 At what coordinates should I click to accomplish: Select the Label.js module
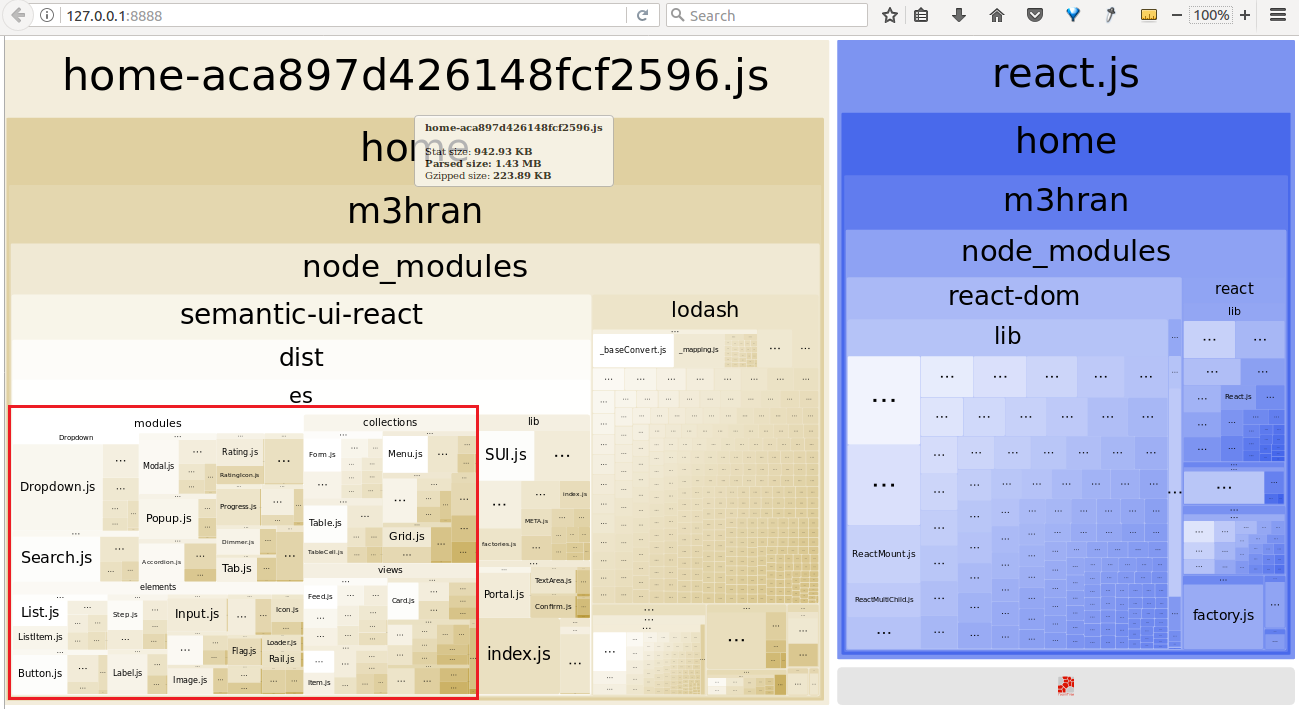tap(127, 673)
